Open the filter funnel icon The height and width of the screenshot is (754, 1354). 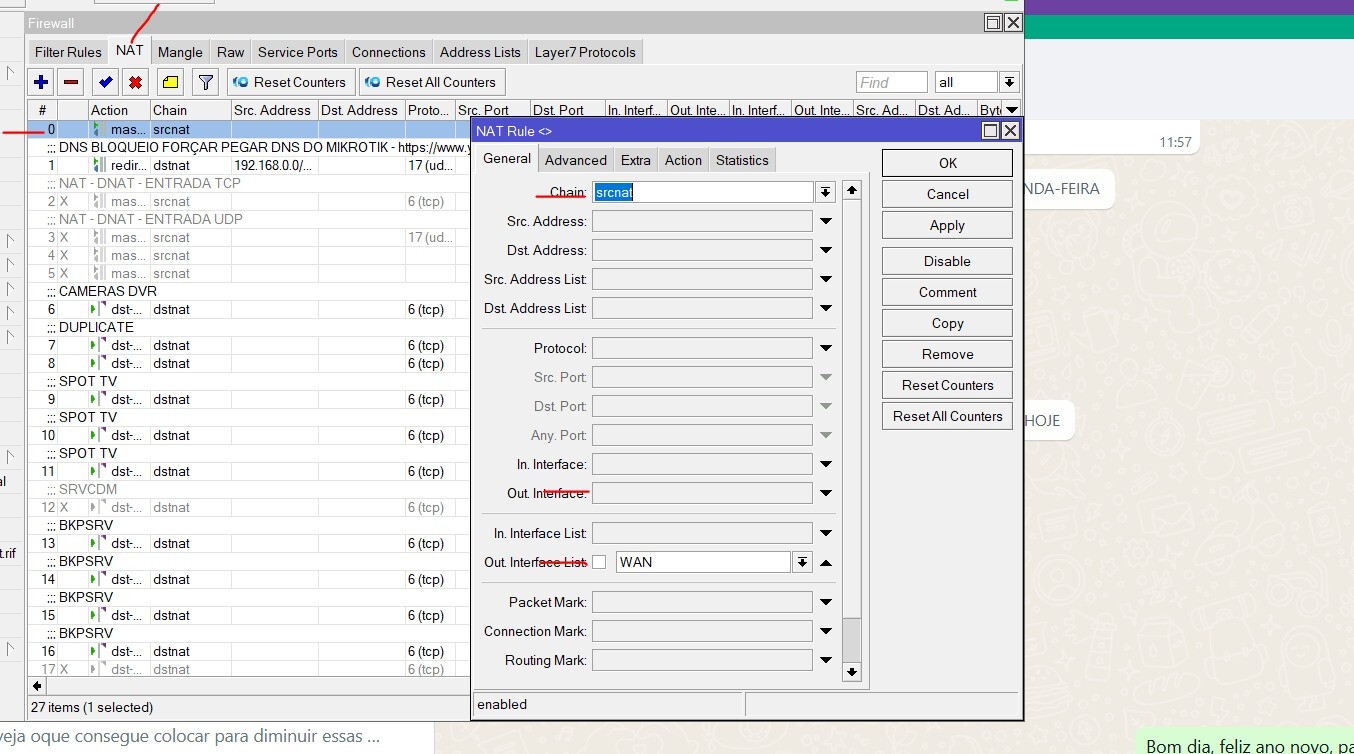pyautogui.click(x=205, y=82)
